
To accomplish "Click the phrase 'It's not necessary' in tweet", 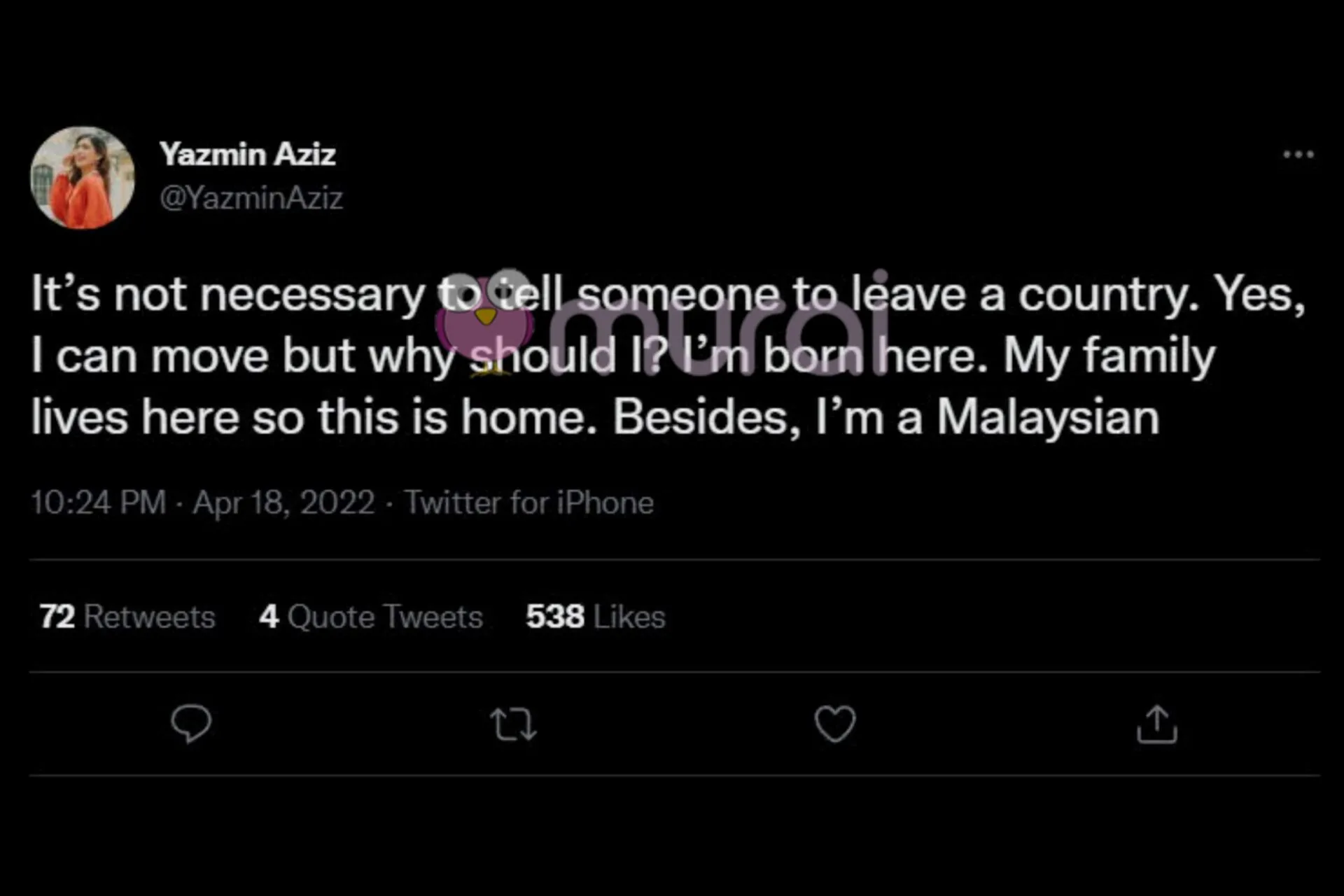I will (227, 295).
